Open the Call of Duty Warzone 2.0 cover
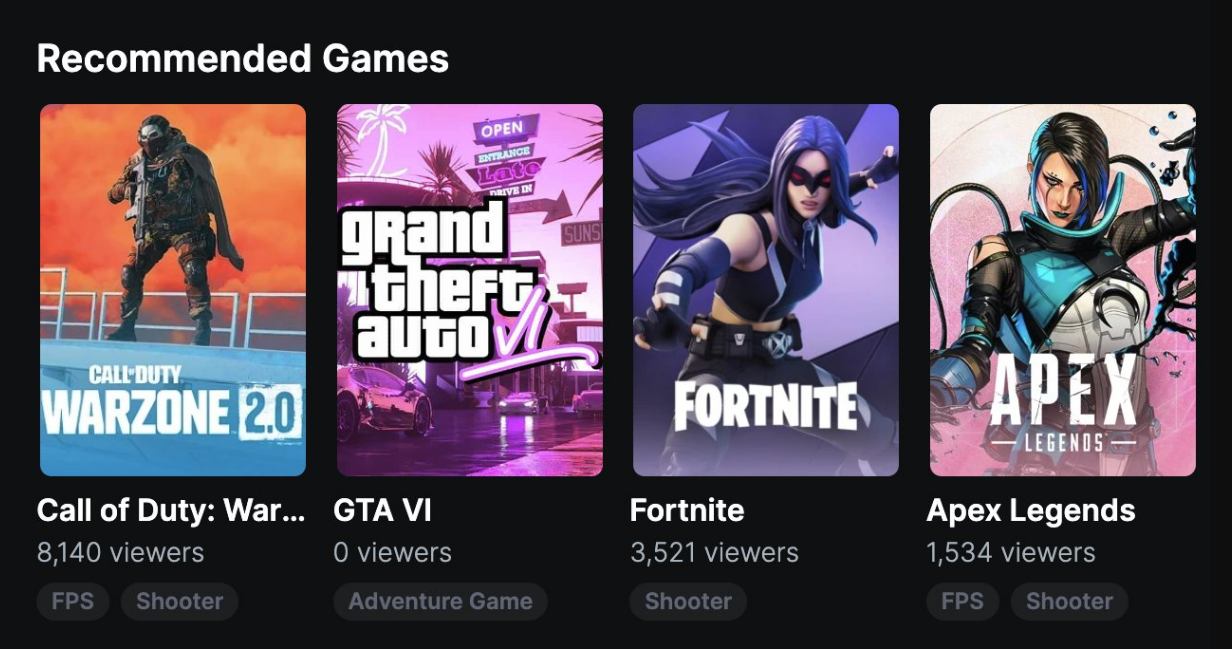 tap(172, 290)
